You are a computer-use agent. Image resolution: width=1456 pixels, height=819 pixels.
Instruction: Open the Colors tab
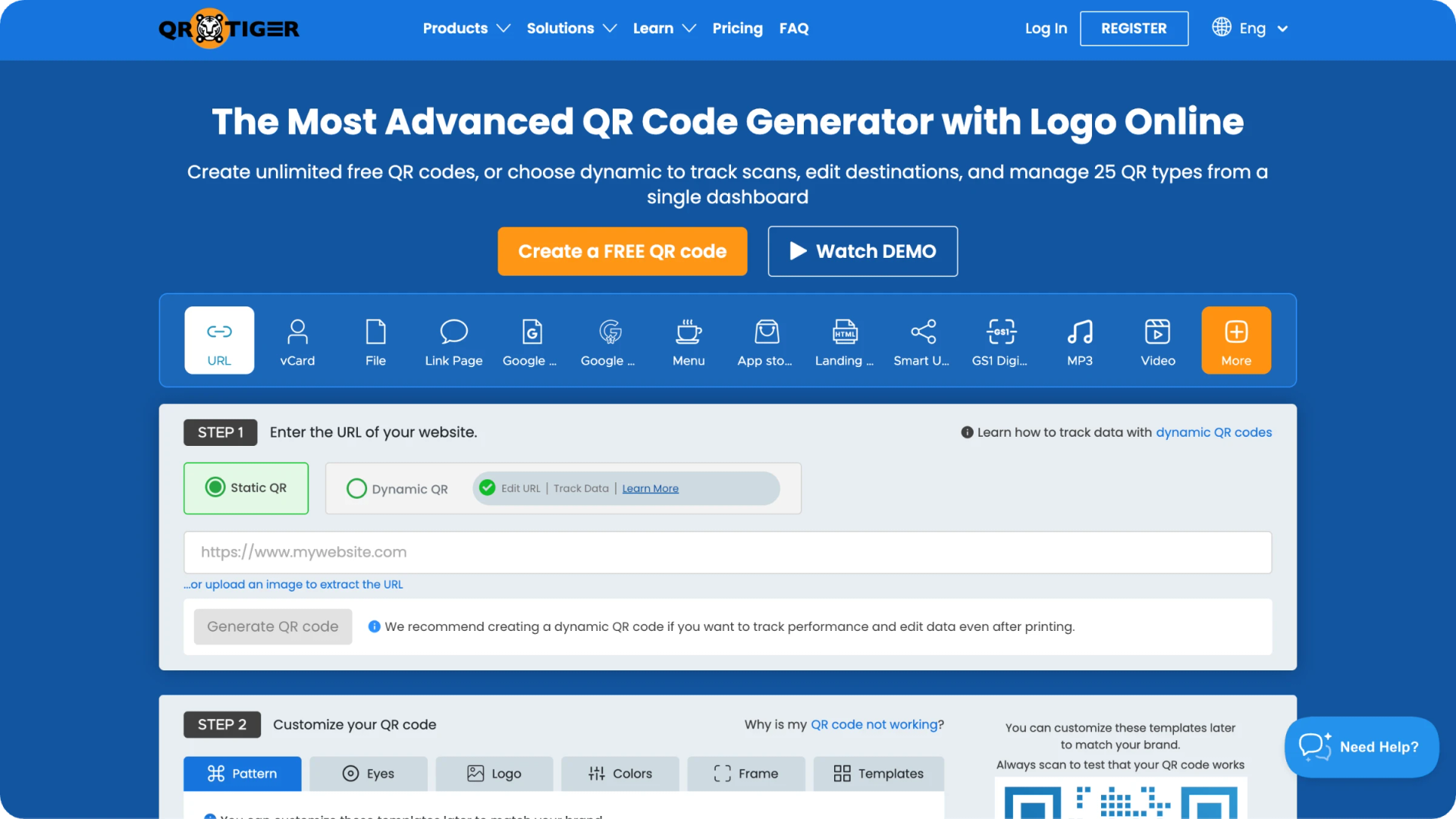(x=620, y=773)
